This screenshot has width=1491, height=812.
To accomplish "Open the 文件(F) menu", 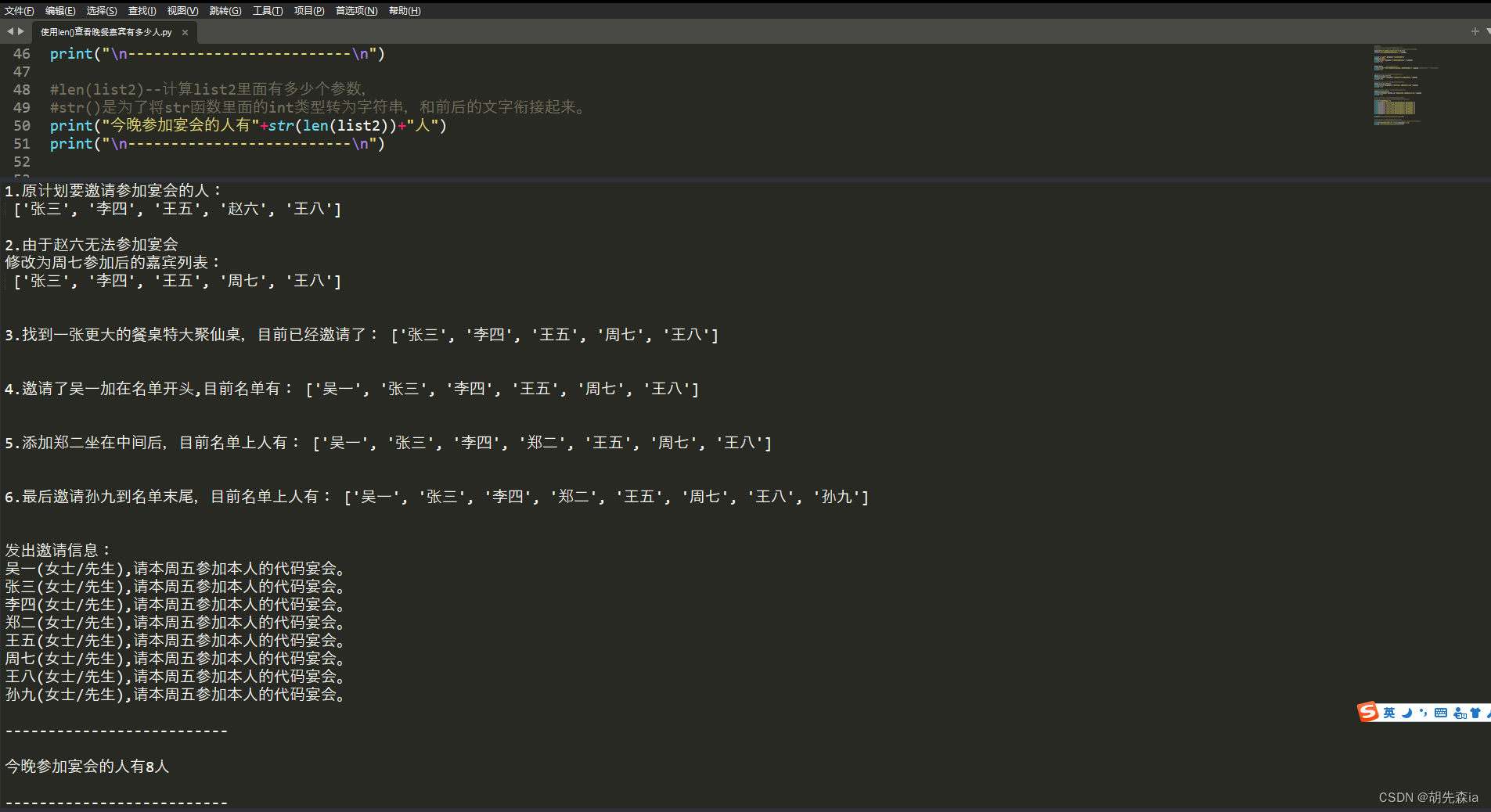I will click(x=20, y=10).
